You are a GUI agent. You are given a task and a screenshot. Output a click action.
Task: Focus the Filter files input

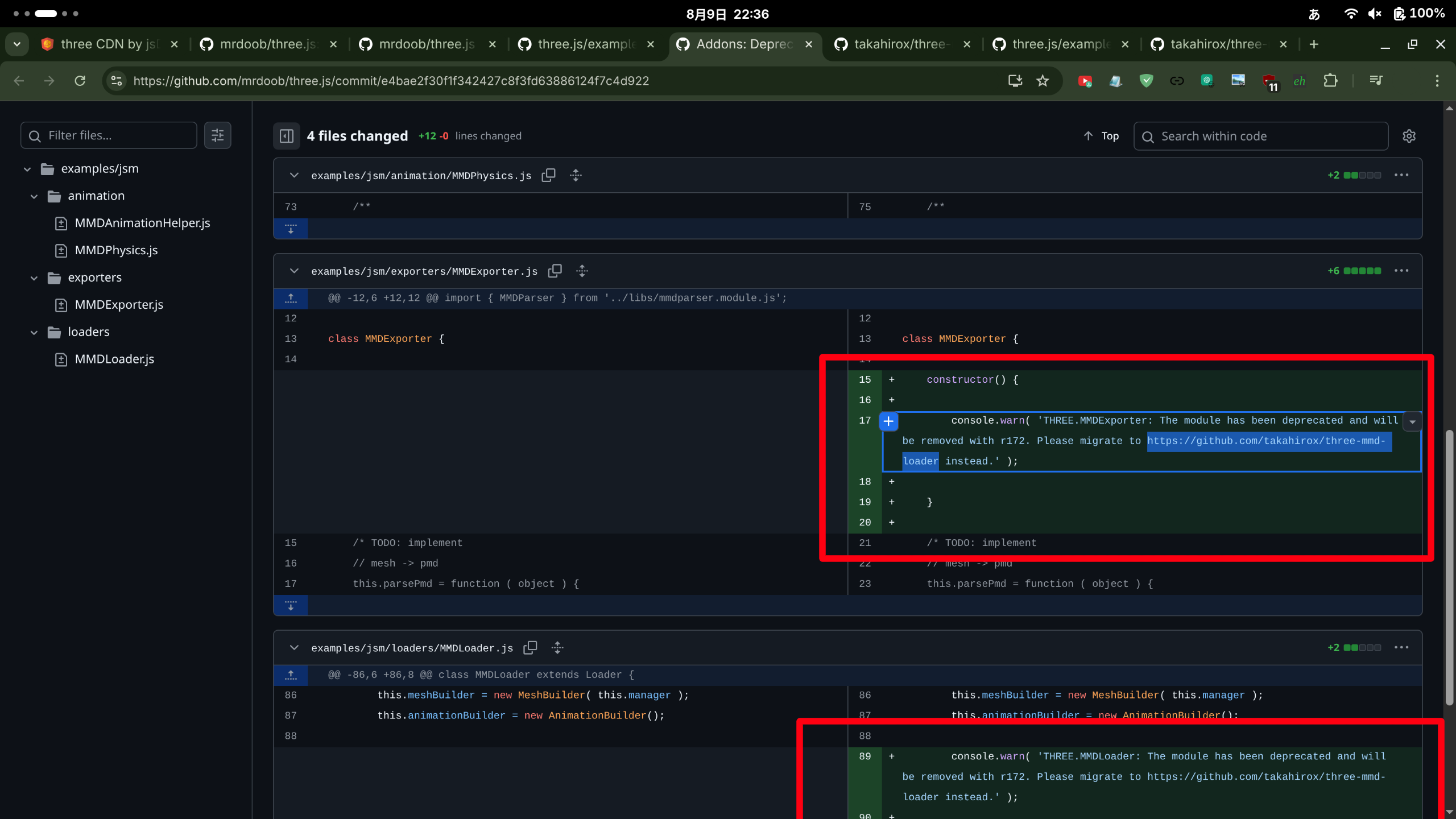tap(109, 135)
